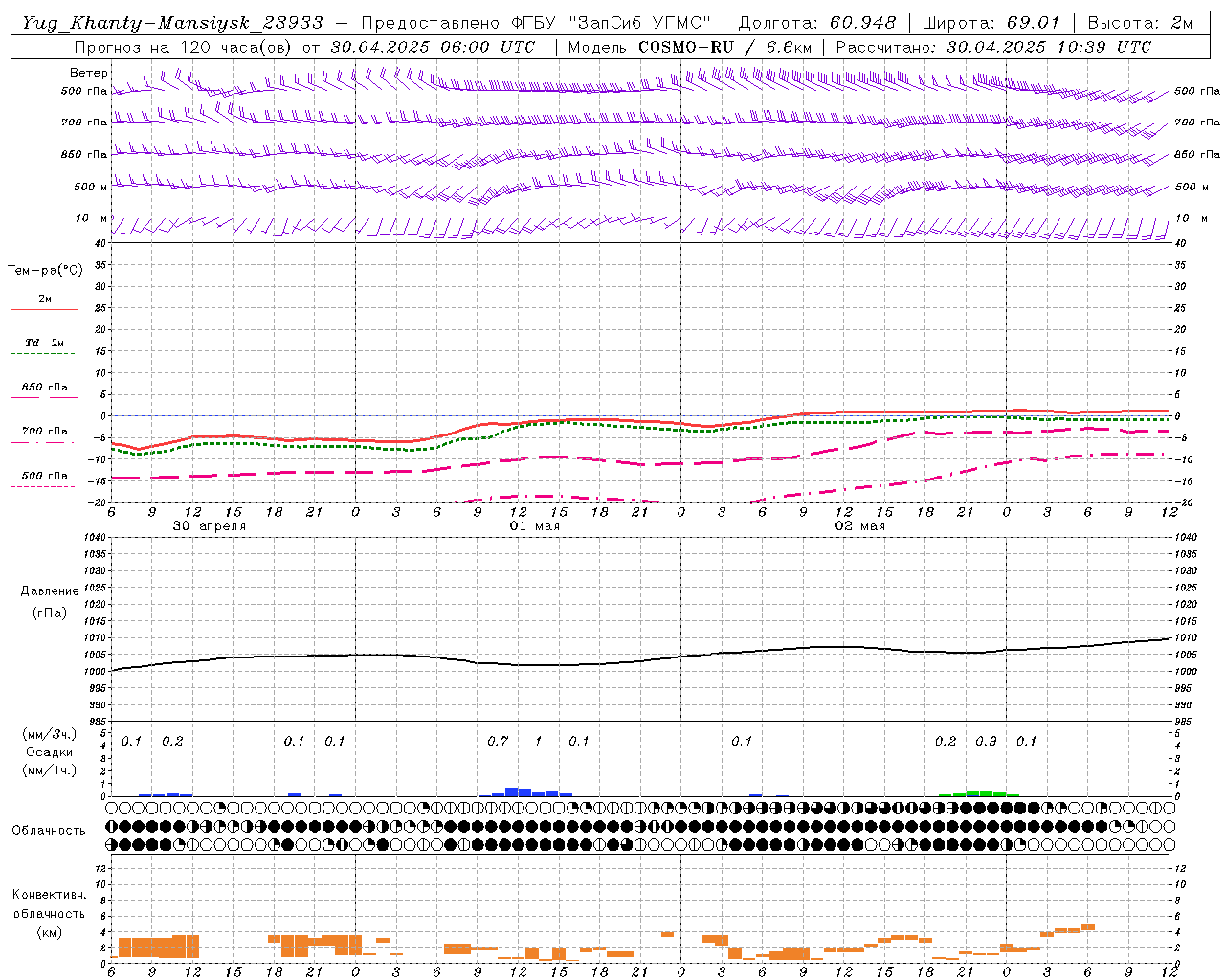Click the 0.9 precipitation amount value
The width and height of the screenshot is (1225, 980).
pos(986,742)
